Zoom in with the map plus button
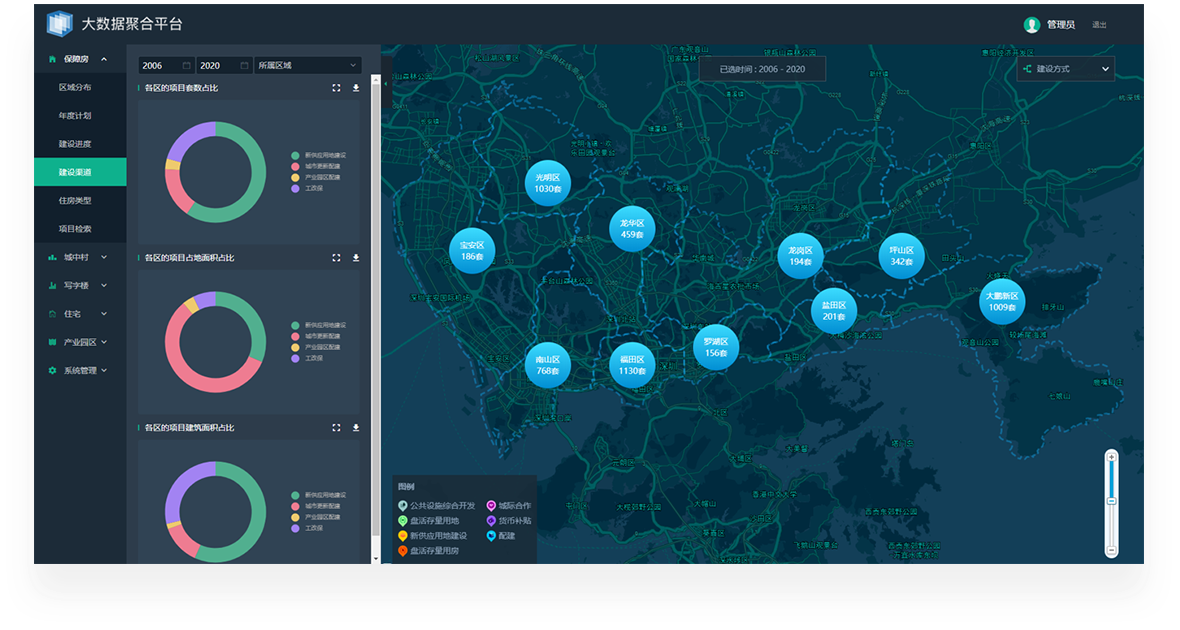Image resolution: width=1180 pixels, height=630 pixels. coord(1111,457)
